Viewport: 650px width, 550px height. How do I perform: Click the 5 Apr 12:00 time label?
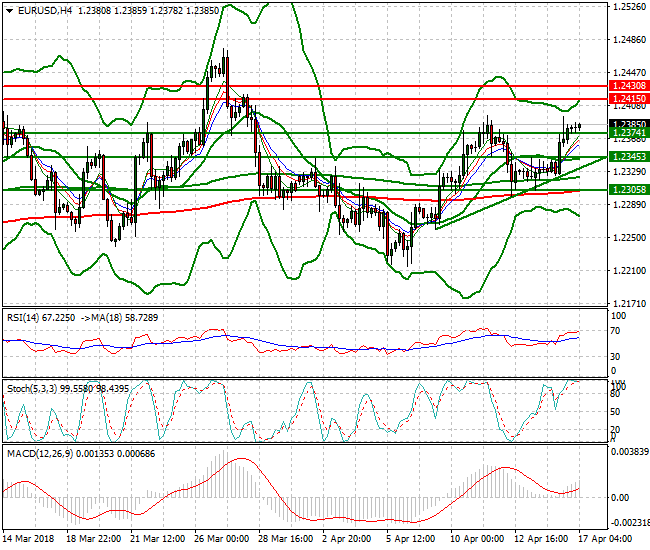(x=411, y=539)
